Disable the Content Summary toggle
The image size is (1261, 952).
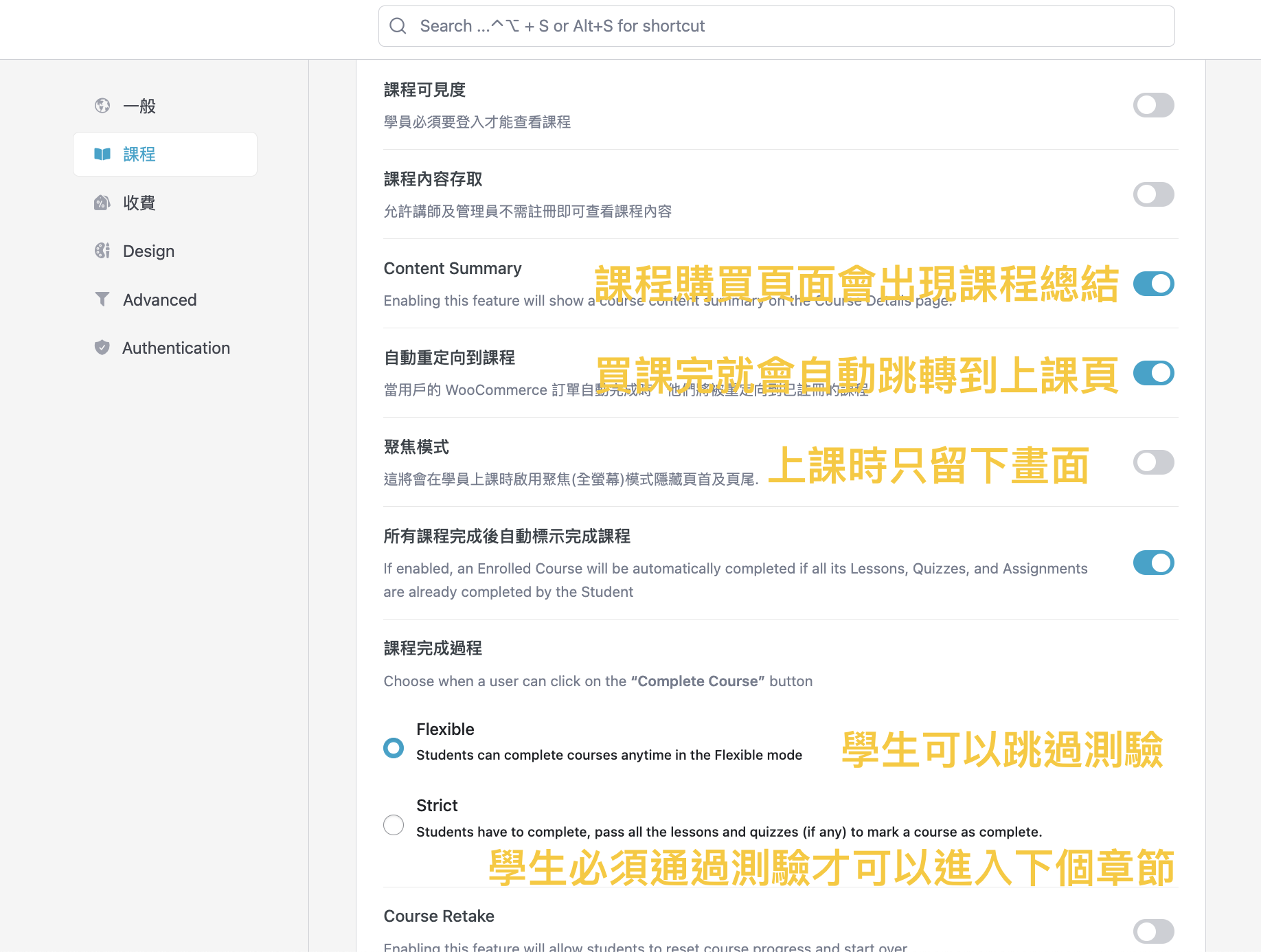click(1153, 284)
